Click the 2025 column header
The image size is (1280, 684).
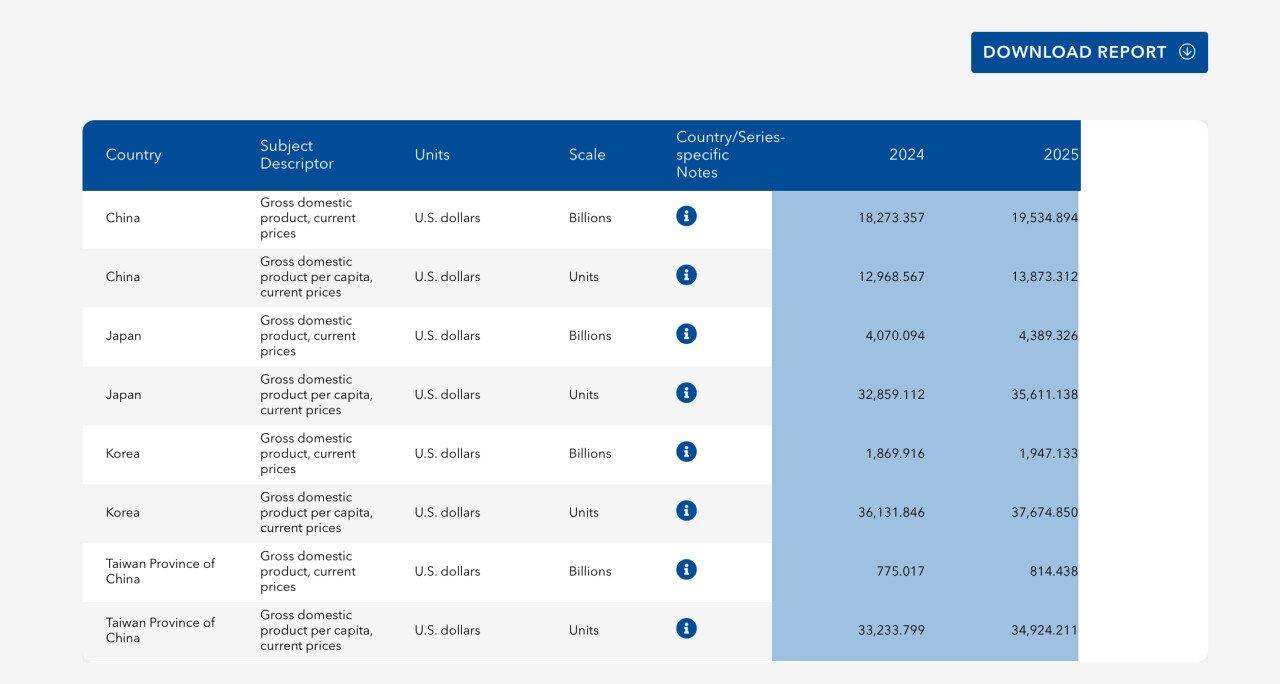pos(1060,155)
